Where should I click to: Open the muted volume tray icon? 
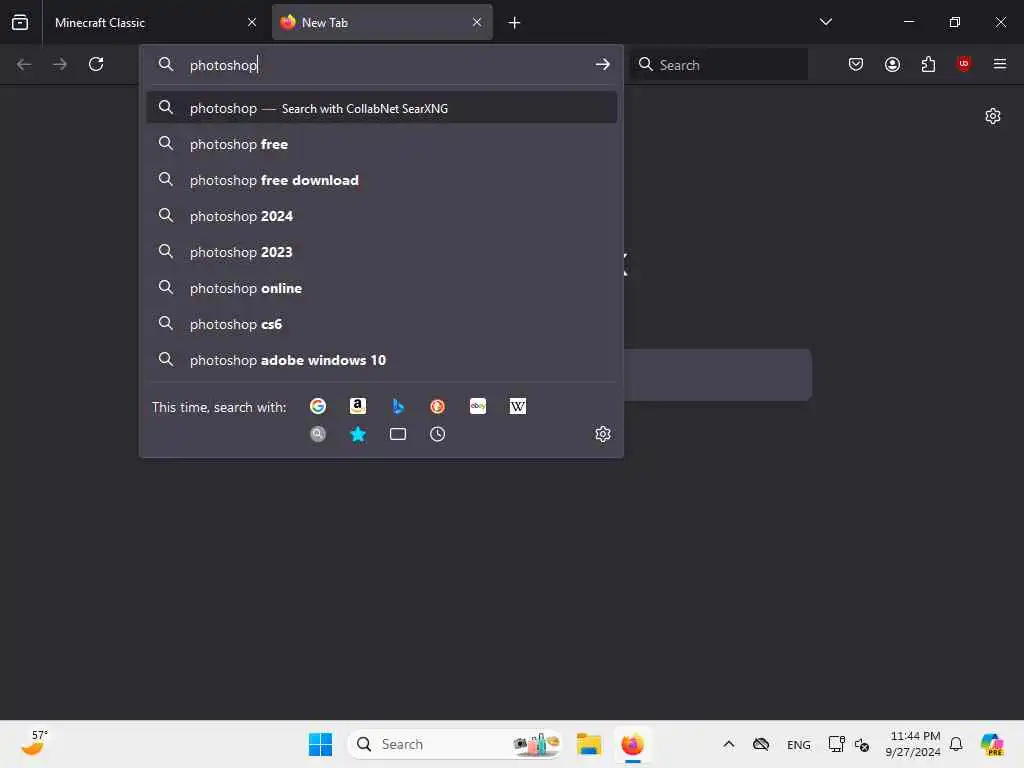pyautogui.click(x=862, y=744)
